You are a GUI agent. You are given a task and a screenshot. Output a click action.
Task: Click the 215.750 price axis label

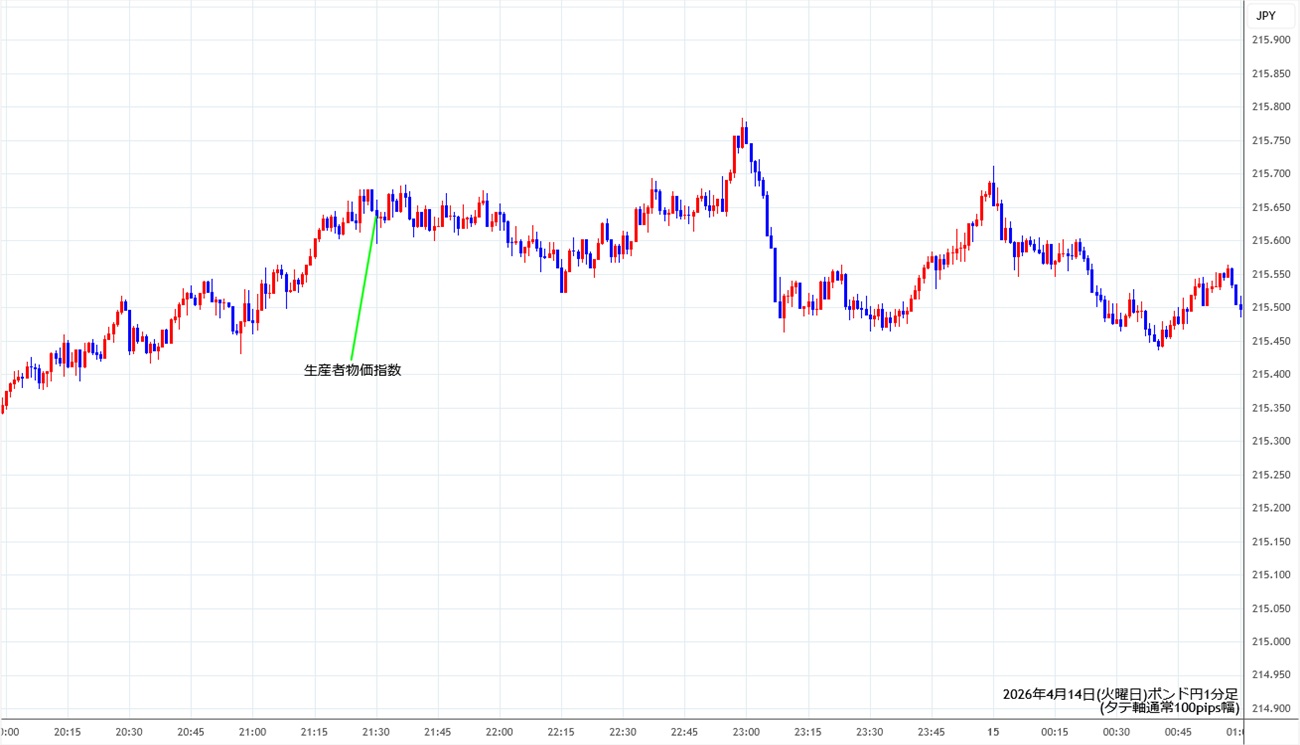point(1270,140)
